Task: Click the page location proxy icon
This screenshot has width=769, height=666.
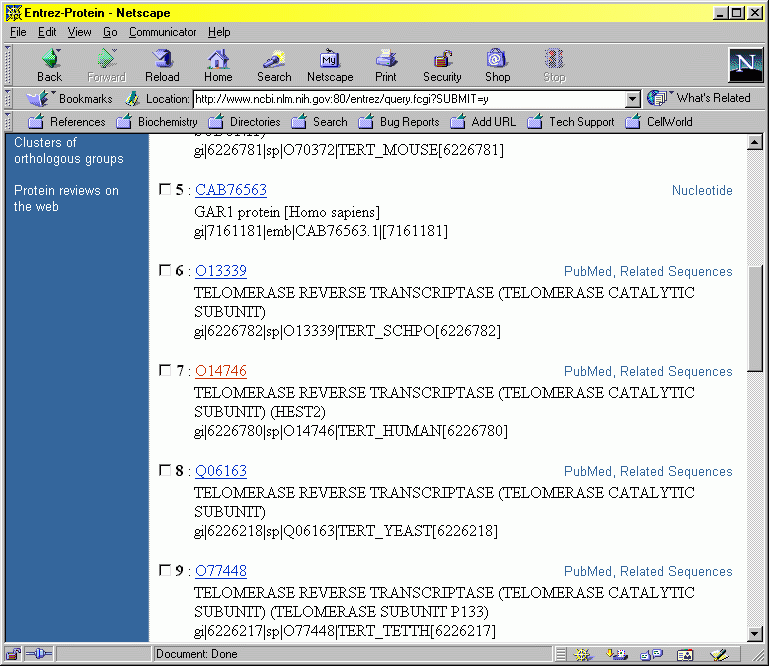Action: (131, 99)
